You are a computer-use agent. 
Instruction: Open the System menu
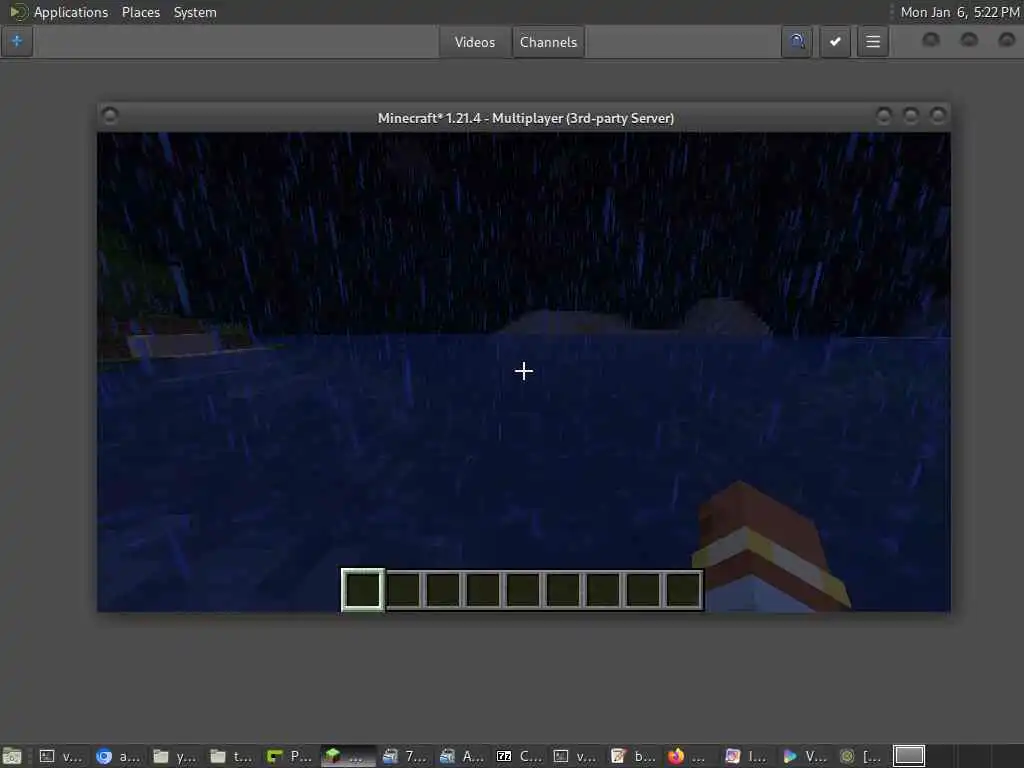pos(195,12)
